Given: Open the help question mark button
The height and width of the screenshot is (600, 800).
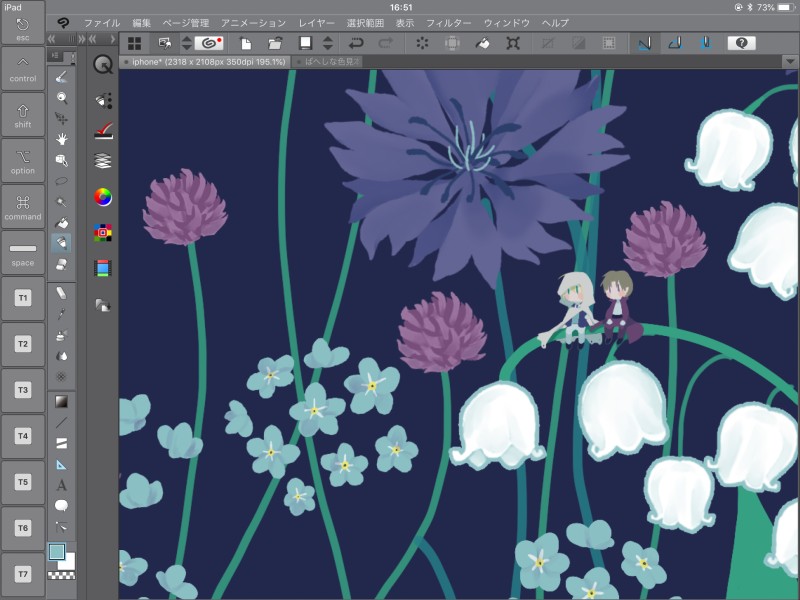Looking at the screenshot, I should tap(741, 43).
